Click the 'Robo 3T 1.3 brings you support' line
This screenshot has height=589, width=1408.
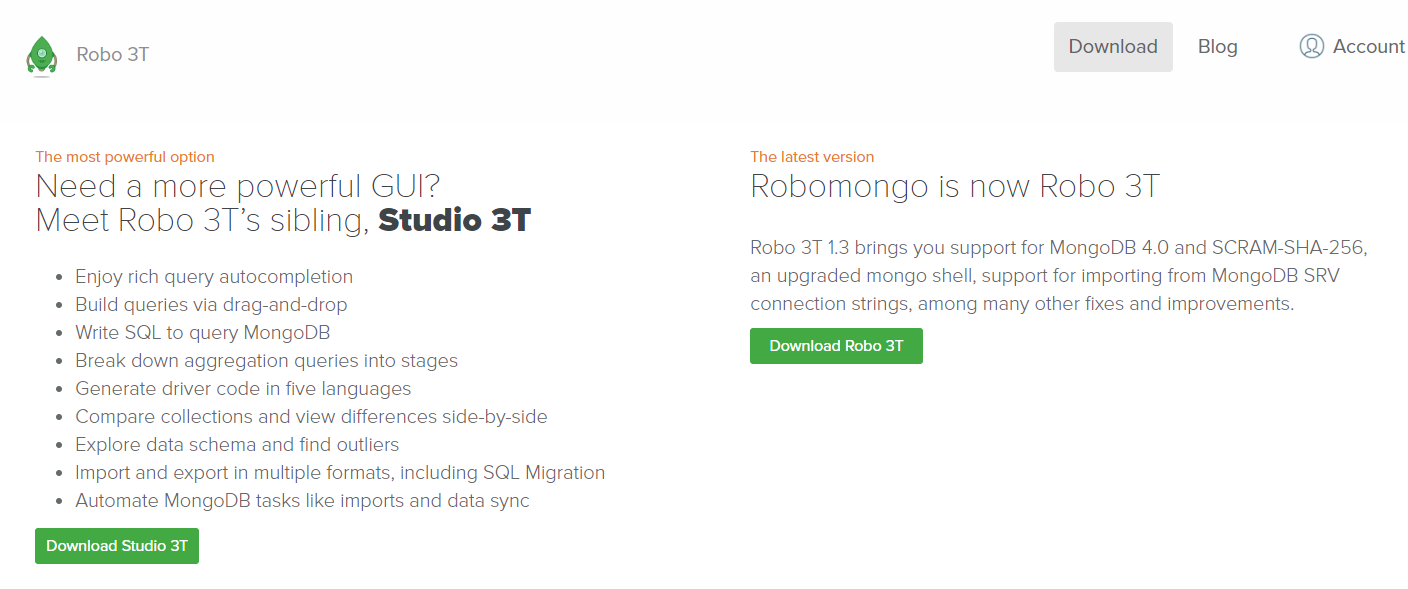coord(1058,247)
